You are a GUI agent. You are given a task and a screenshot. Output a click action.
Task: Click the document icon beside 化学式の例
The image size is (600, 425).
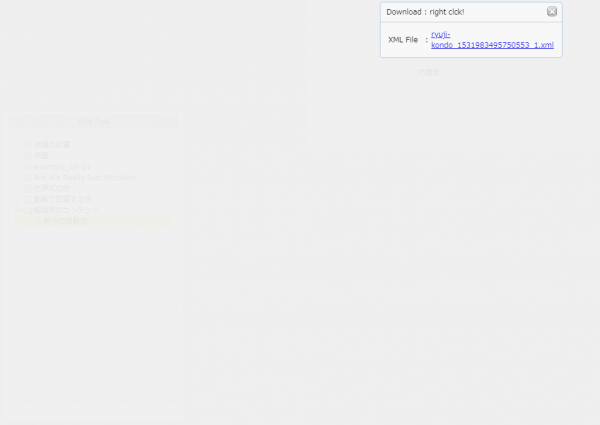click(x=28, y=189)
